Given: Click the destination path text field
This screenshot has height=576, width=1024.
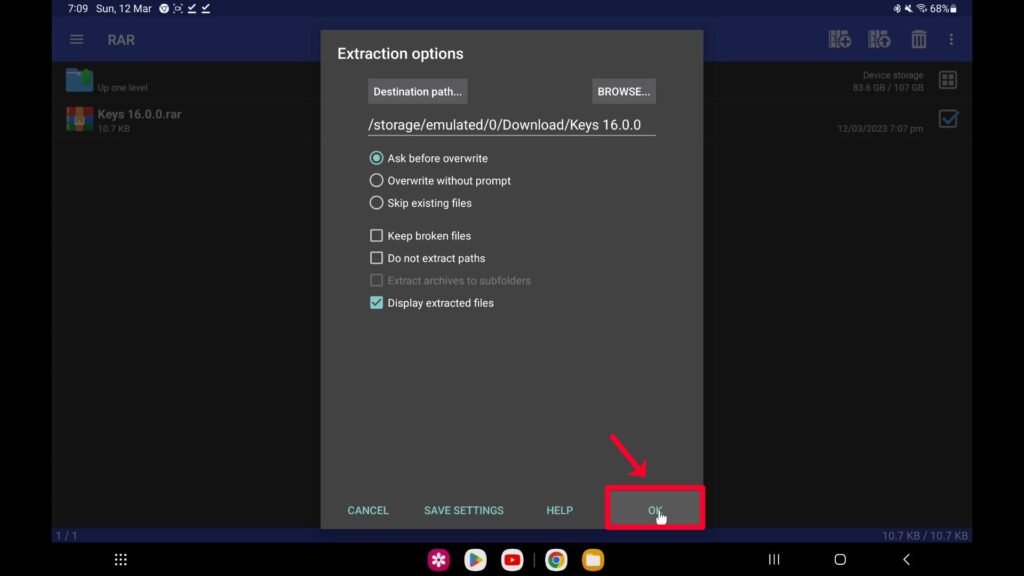Looking at the screenshot, I should (x=511, y=125).
